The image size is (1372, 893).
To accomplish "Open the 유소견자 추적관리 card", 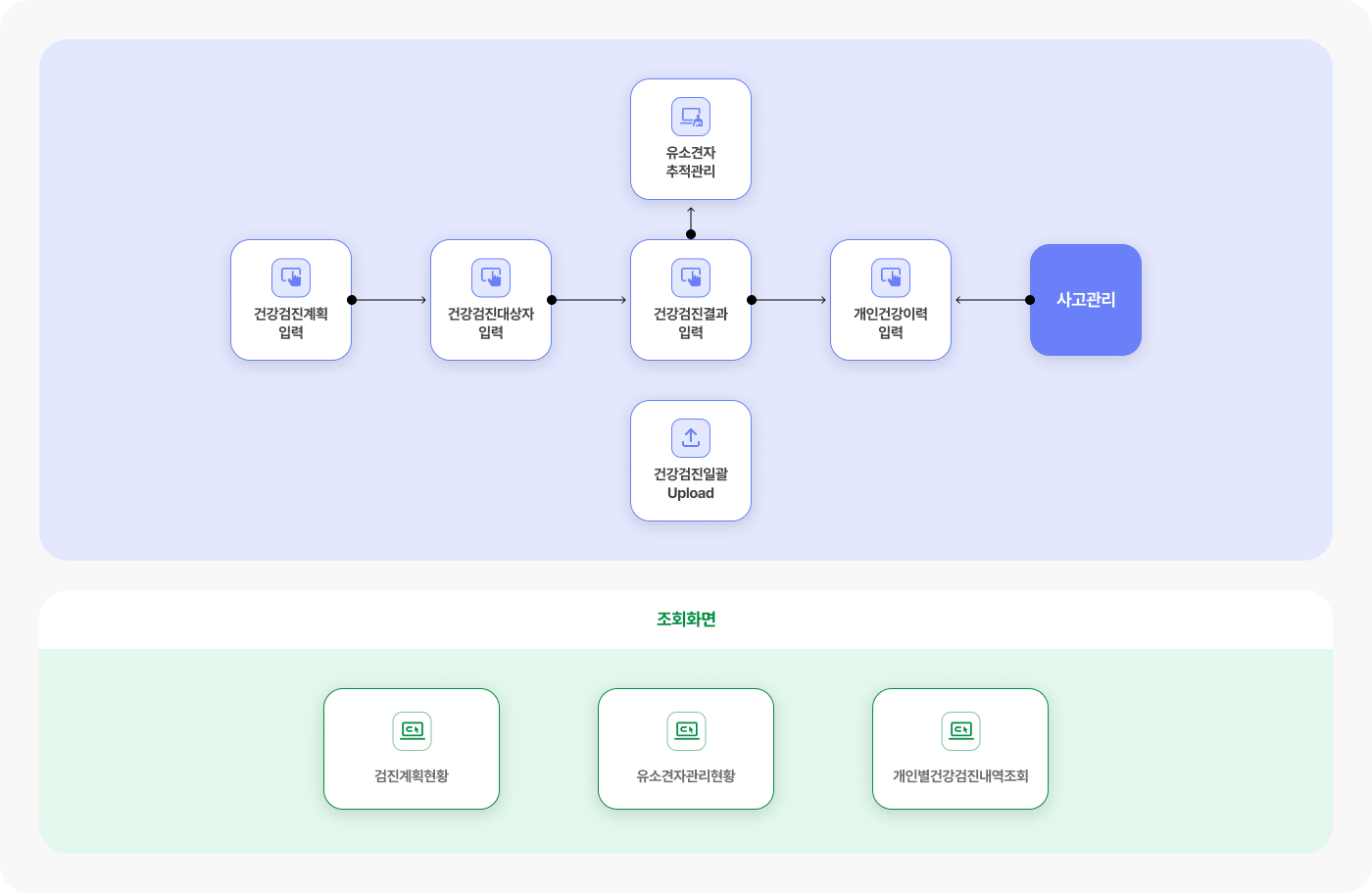I will (x=691, y=139).
